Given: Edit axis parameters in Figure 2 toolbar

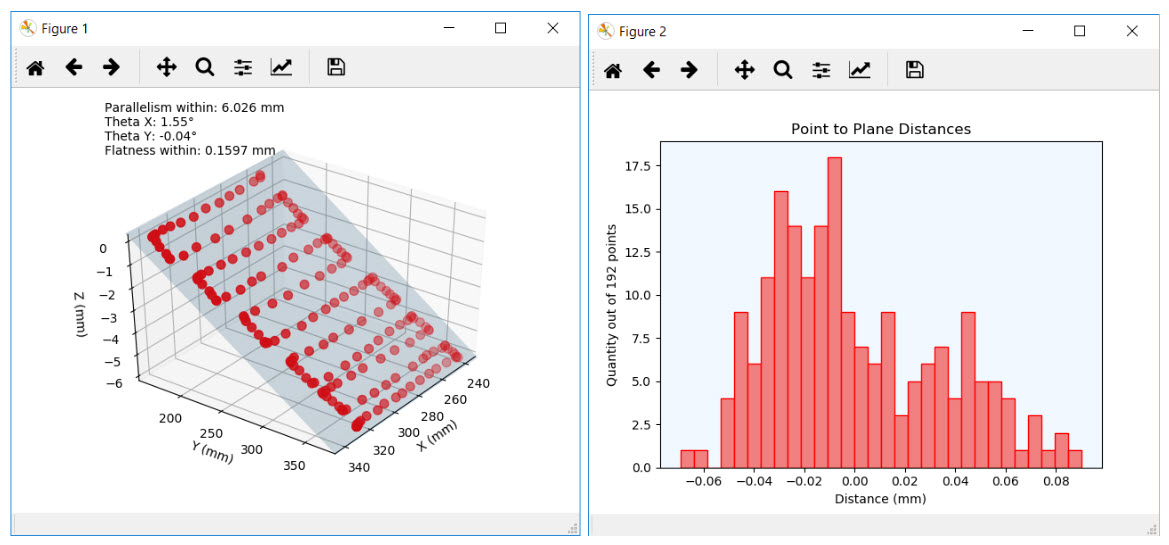Looking at the screenshot, I should coord(859,70).
